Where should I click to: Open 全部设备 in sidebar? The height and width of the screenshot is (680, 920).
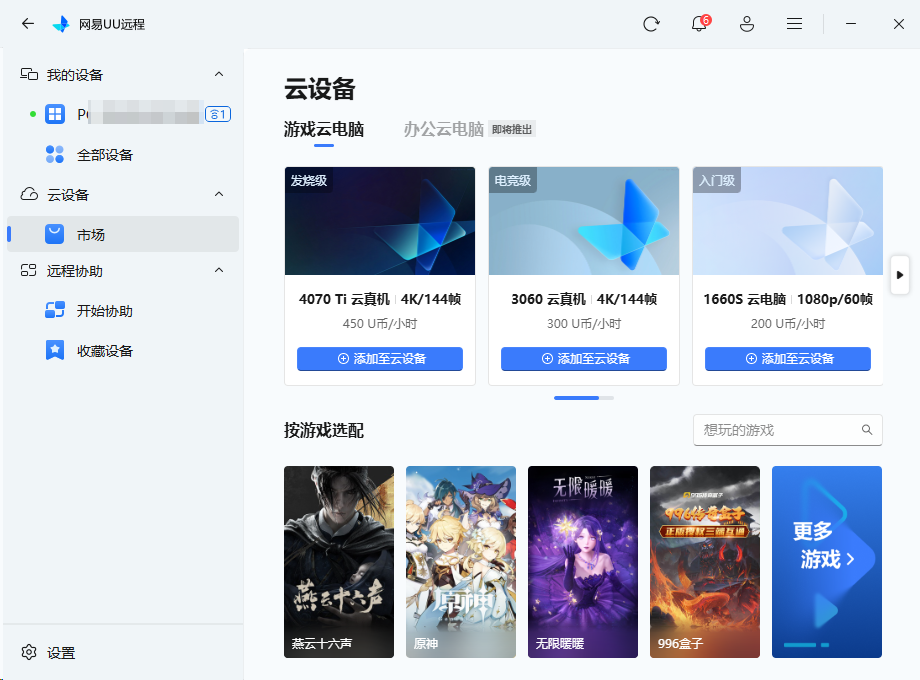123,155
